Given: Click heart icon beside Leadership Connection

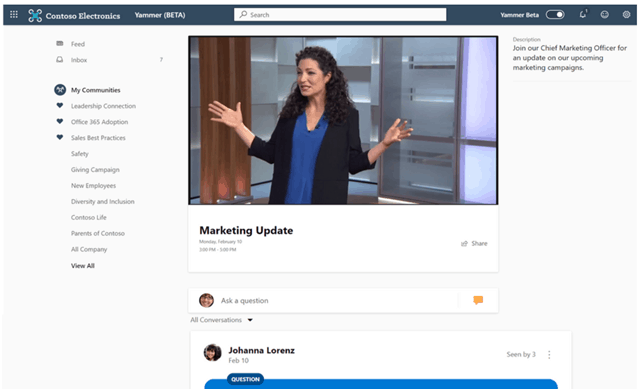Looking at the screenshot, I should pyautogui.click(x=60, y=106).
